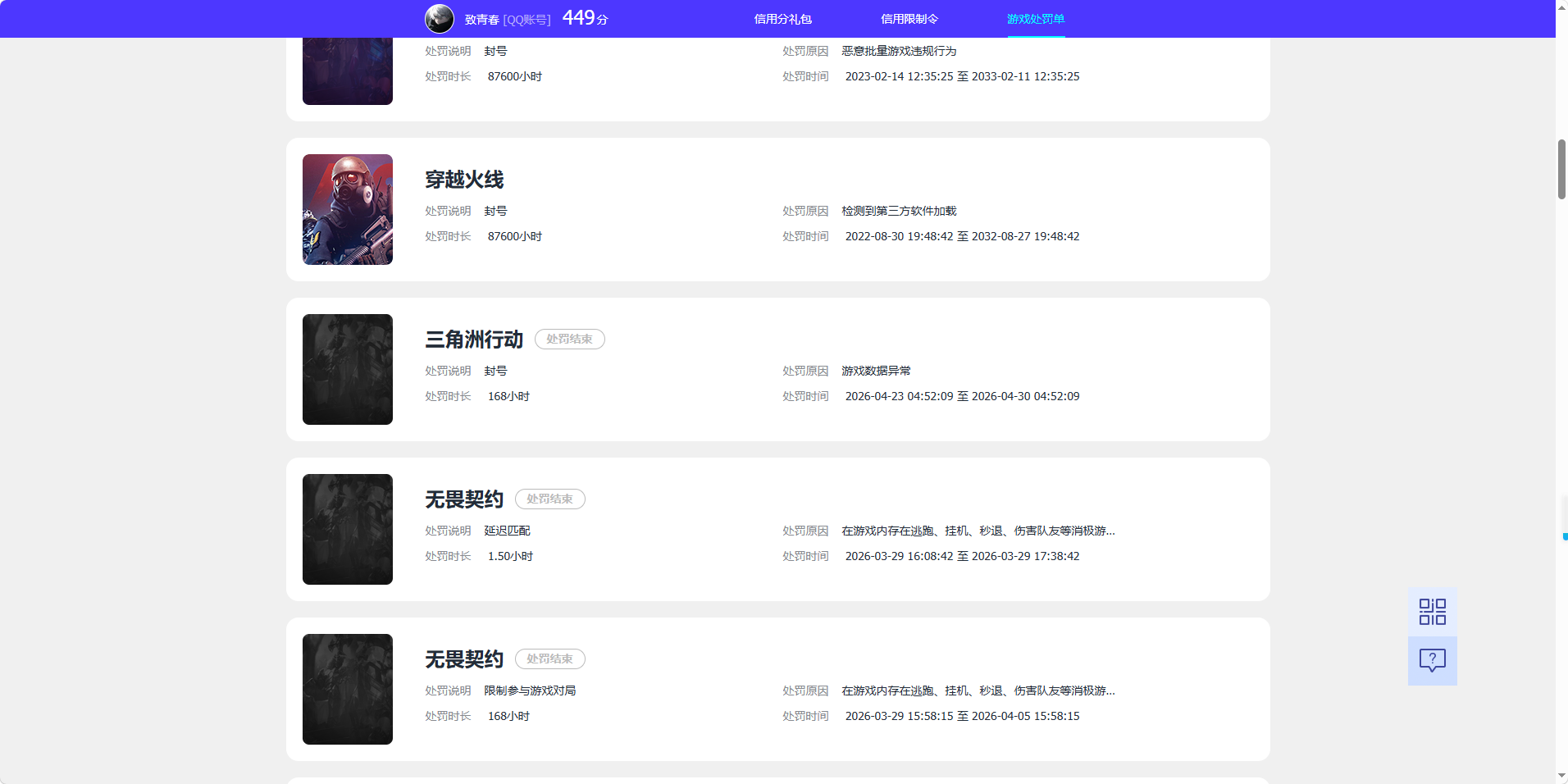The image size is (1568, 784).
Task: Click the 449分 credit score
Action: pos(586,18)
